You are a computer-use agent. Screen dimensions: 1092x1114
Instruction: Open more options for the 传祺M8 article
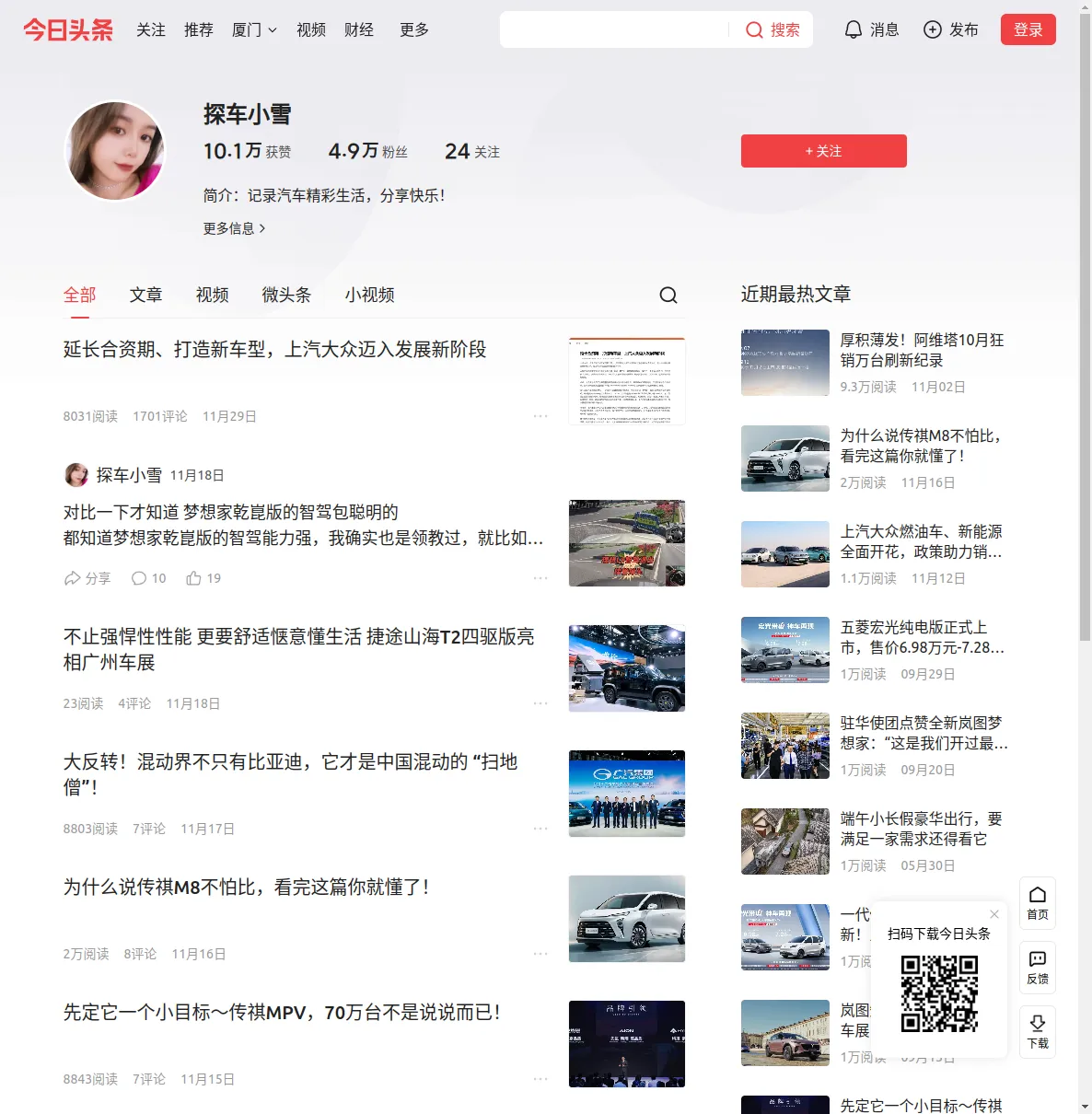pyautogui.click(x=540, y=954)
